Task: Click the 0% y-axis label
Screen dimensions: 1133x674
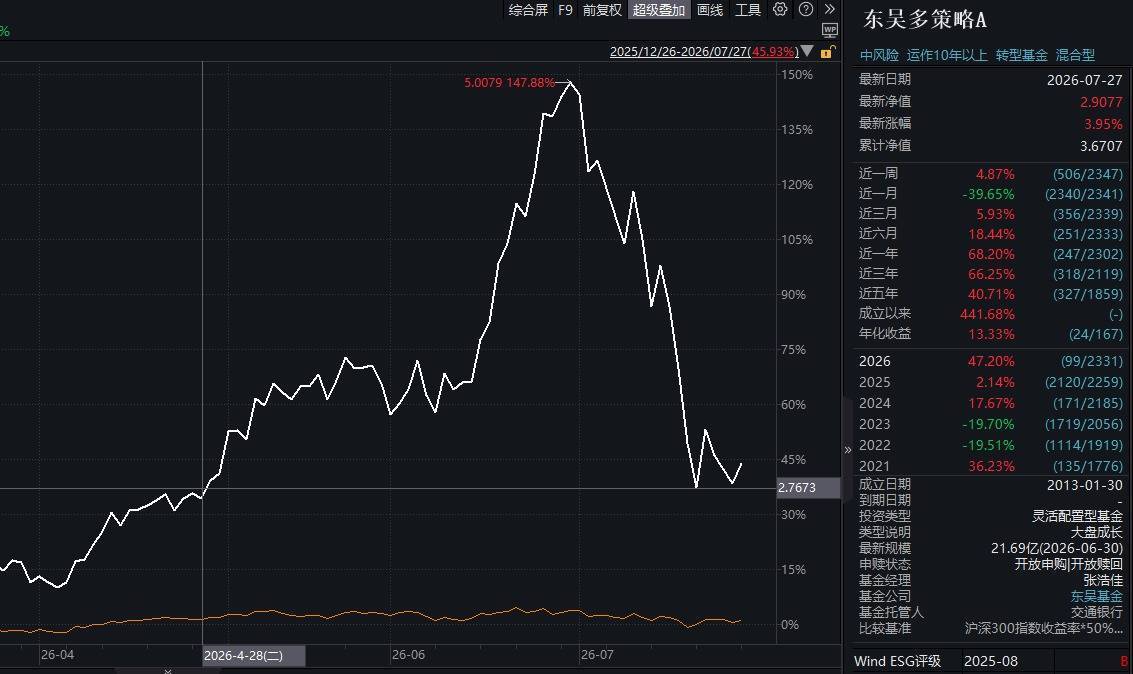Action: (790, 624)
